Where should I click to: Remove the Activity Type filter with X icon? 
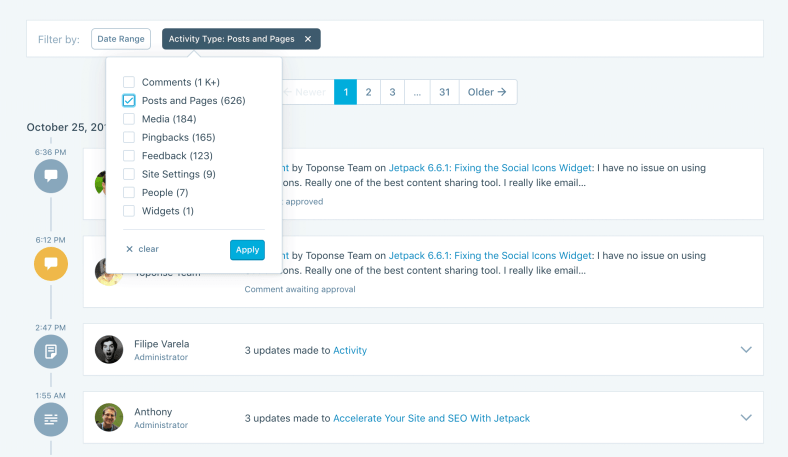[x=308, y=39]
